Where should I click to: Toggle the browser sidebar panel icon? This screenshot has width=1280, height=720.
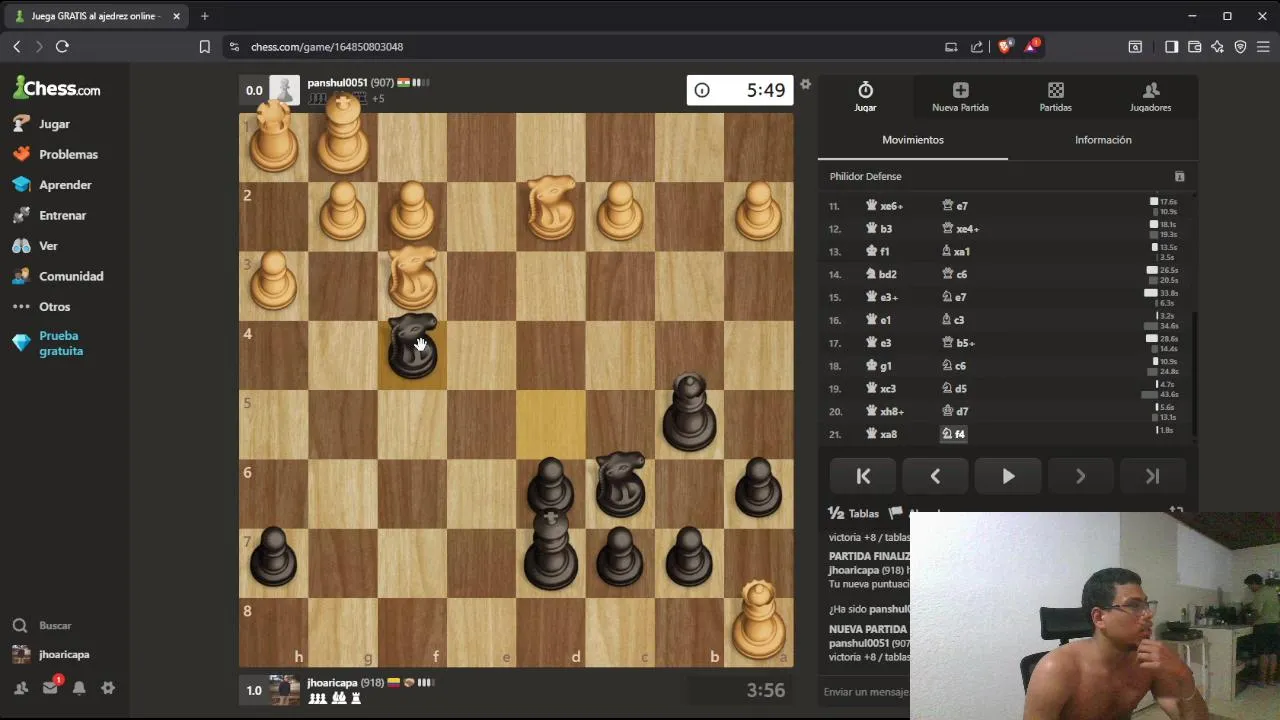1171,46
